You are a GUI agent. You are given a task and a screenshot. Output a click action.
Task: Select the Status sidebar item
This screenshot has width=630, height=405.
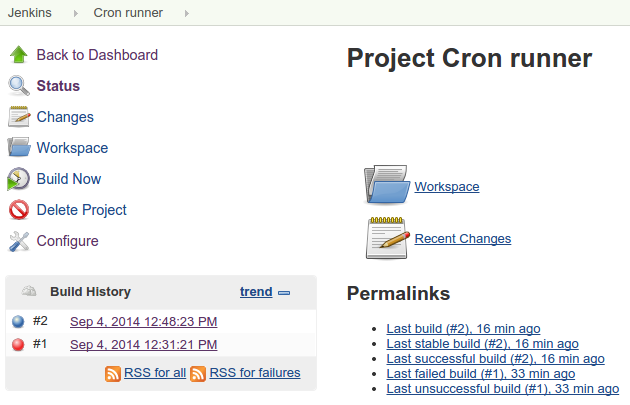tap(58, 86)
